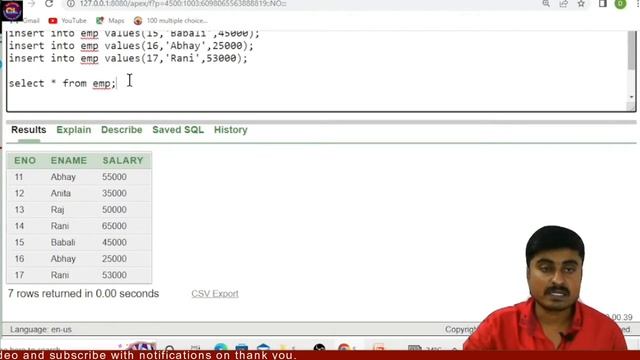Click the ENO column header
The image size is (640, 360).
[25, 160]
